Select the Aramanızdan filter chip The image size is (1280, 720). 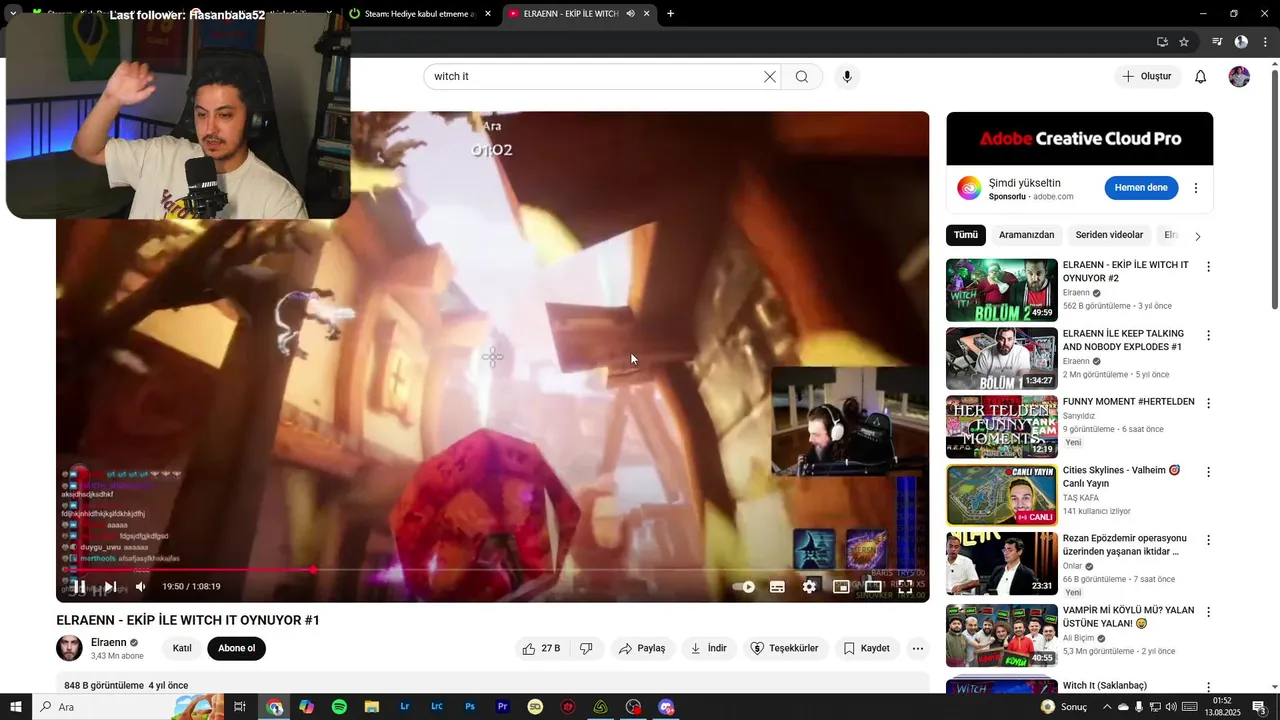1027,235
